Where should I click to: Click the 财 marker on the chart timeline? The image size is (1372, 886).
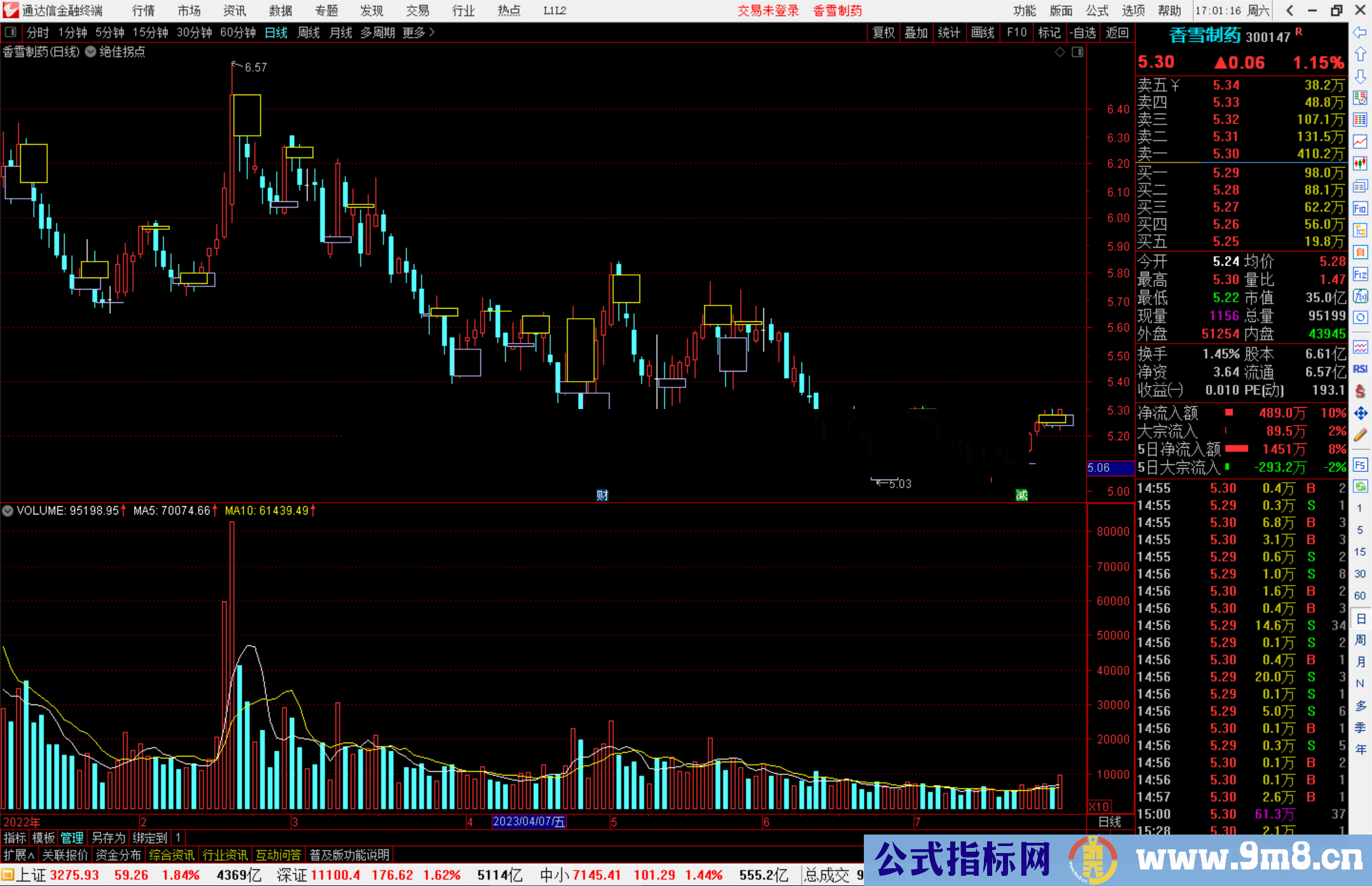[x=602, y=495]
